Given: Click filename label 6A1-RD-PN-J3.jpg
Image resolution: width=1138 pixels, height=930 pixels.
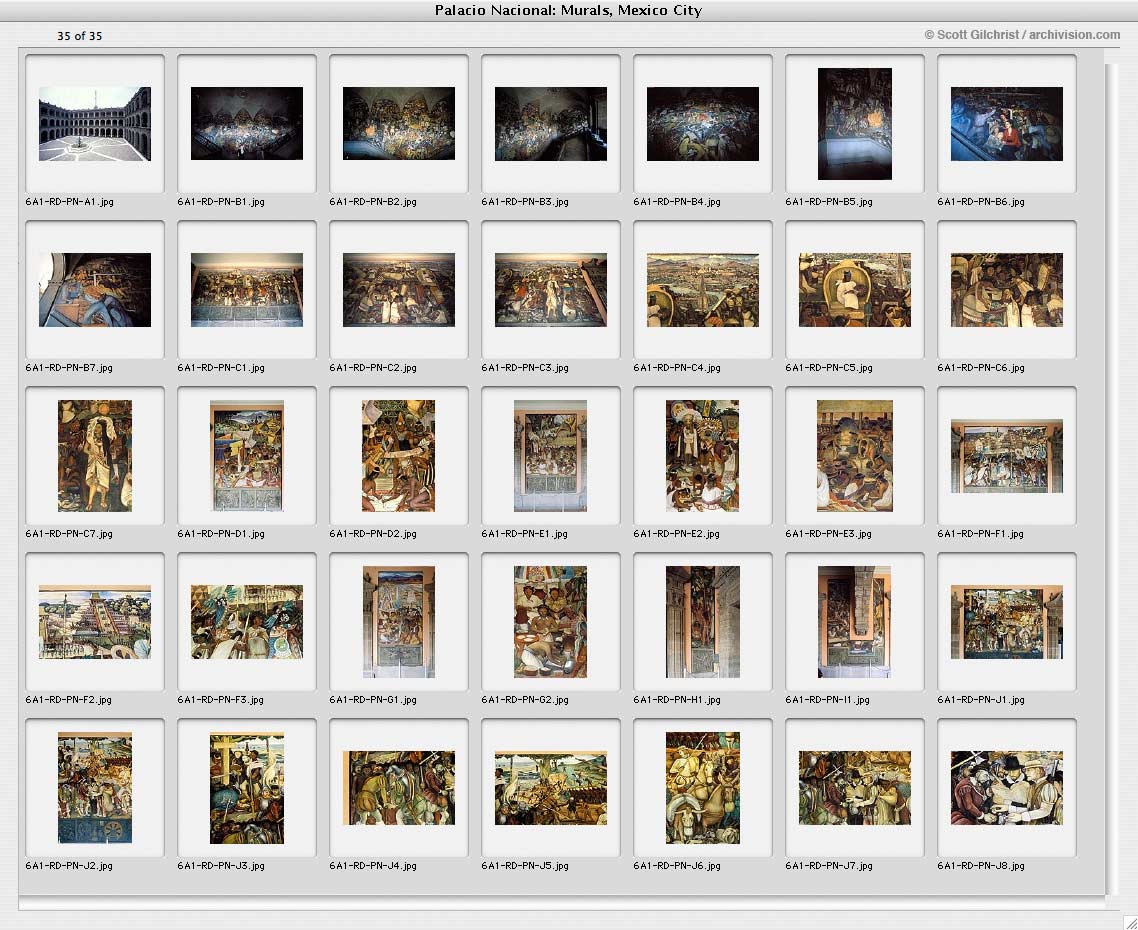Looking at the screenshot, I should pyautogui.click(x=221, y=865).
